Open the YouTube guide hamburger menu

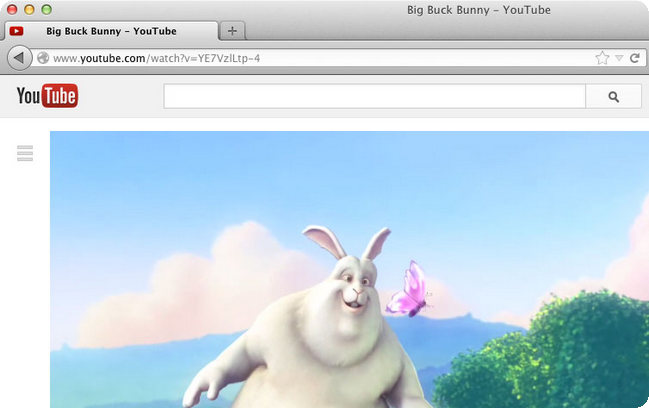25,153
